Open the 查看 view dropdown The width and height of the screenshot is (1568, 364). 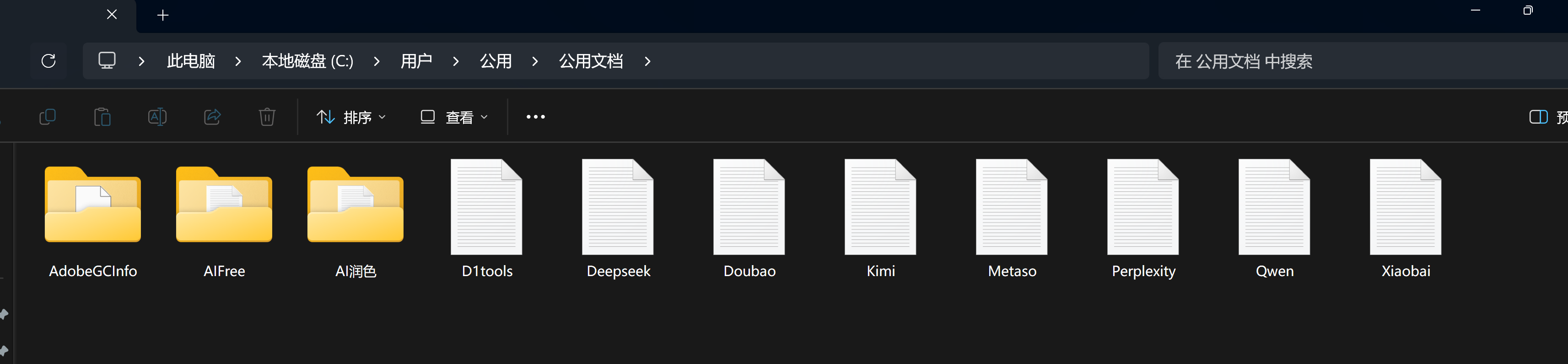[454, 117]
